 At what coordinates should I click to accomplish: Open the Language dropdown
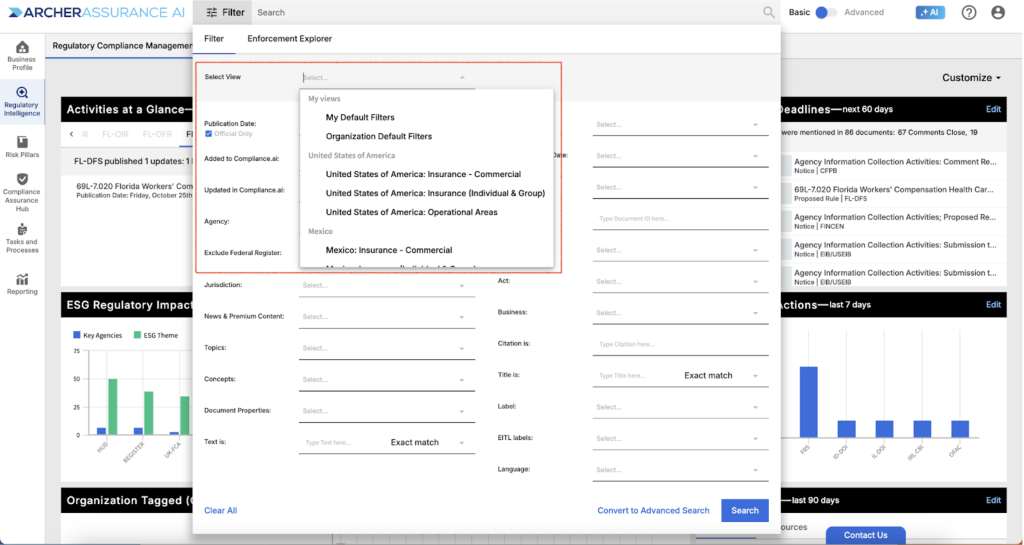(x=680, y=469)
